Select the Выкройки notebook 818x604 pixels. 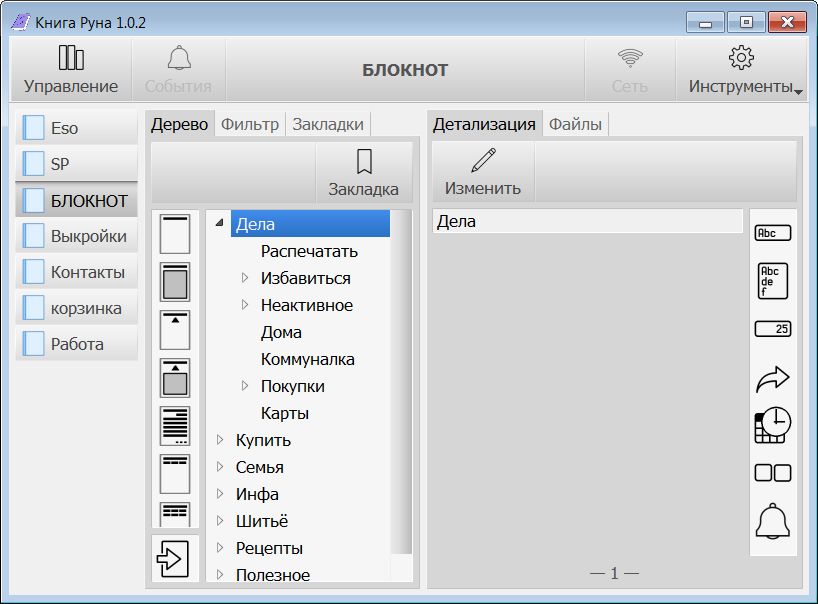point(77,236)
